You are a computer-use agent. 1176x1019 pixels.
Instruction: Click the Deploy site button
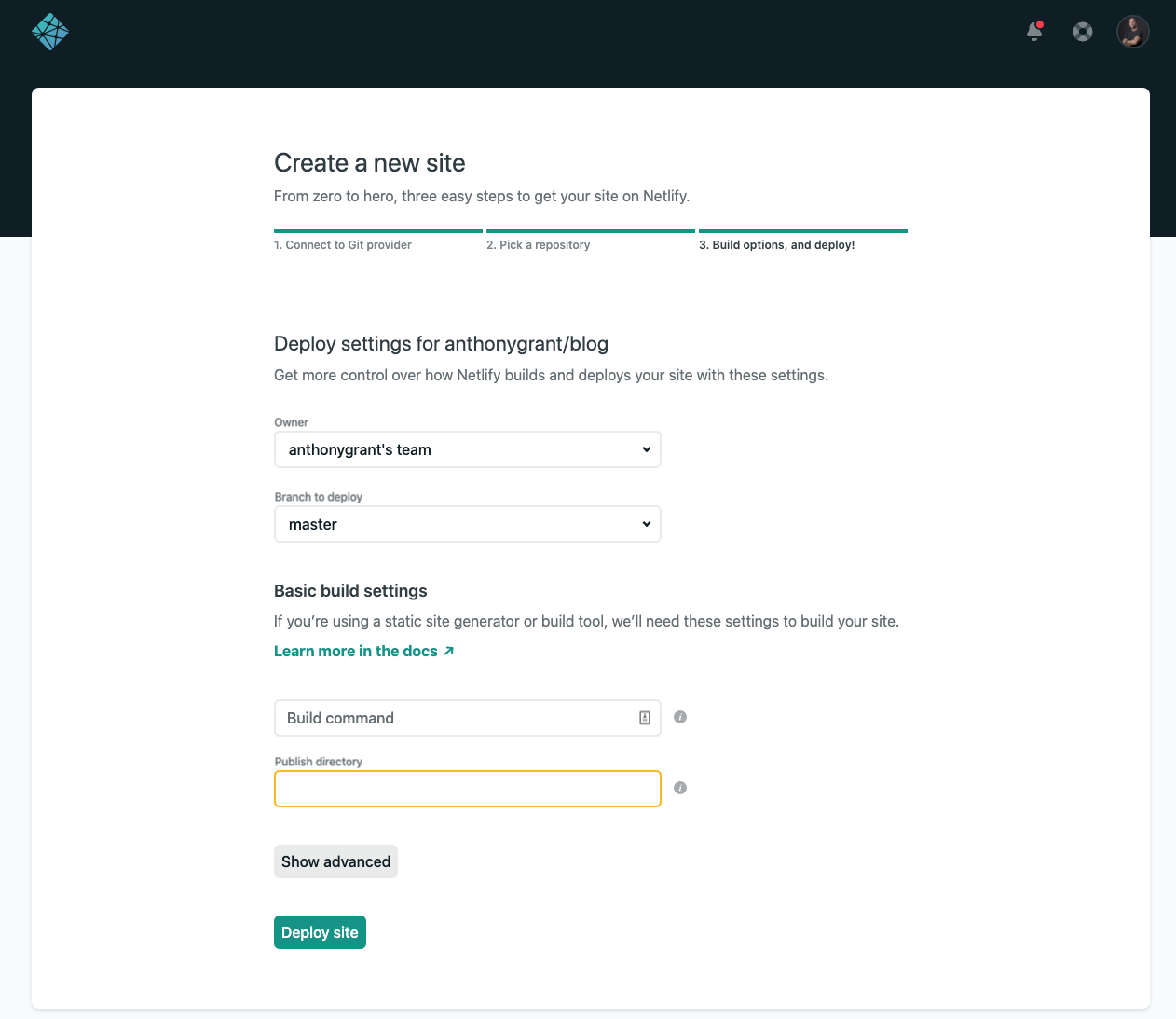pos(320,931)
